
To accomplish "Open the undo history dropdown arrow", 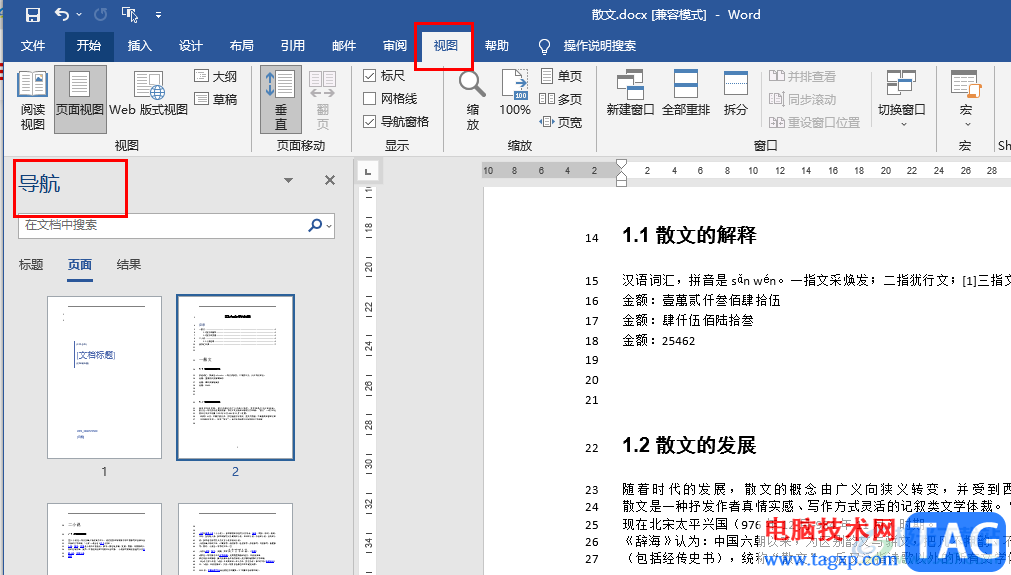I will 79,14.
